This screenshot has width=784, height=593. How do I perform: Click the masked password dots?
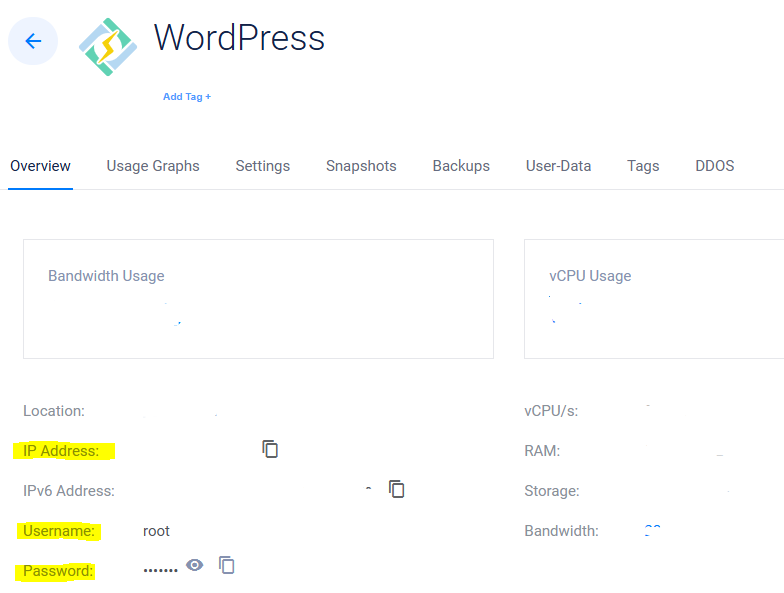160,570
